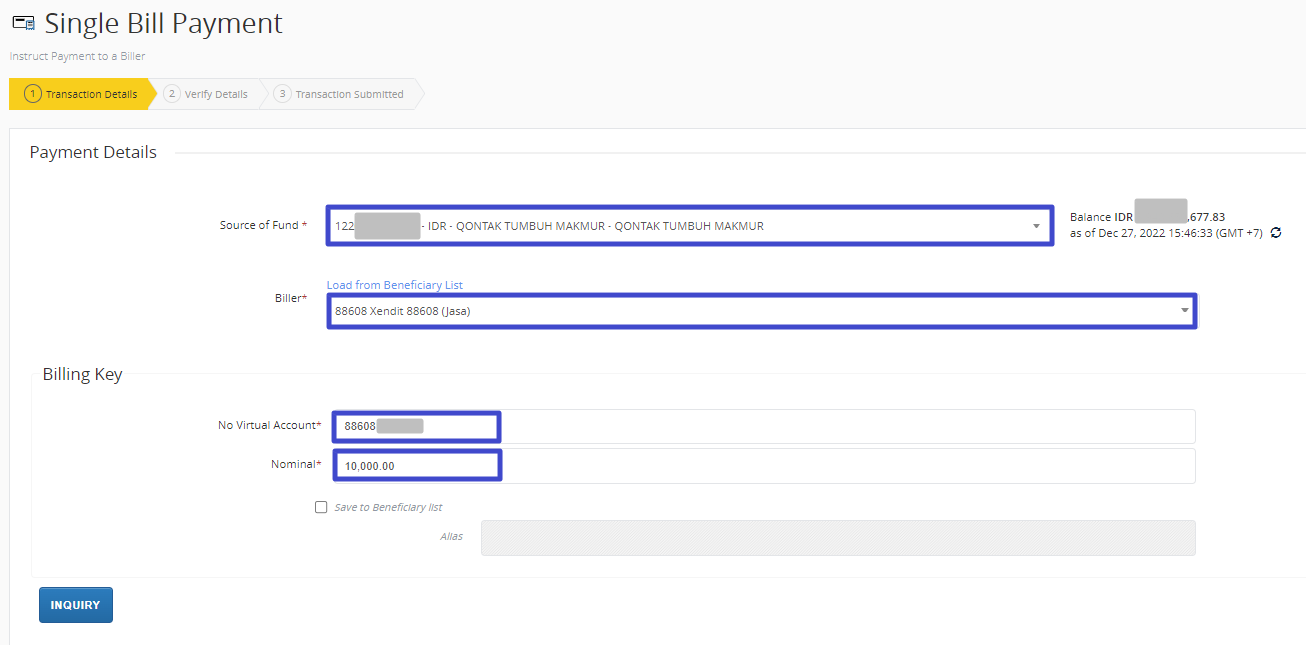Select the QONTAK TUMBUH MAKMUR account field
The height and width of the screenshot is (645, 1306).
680,226
